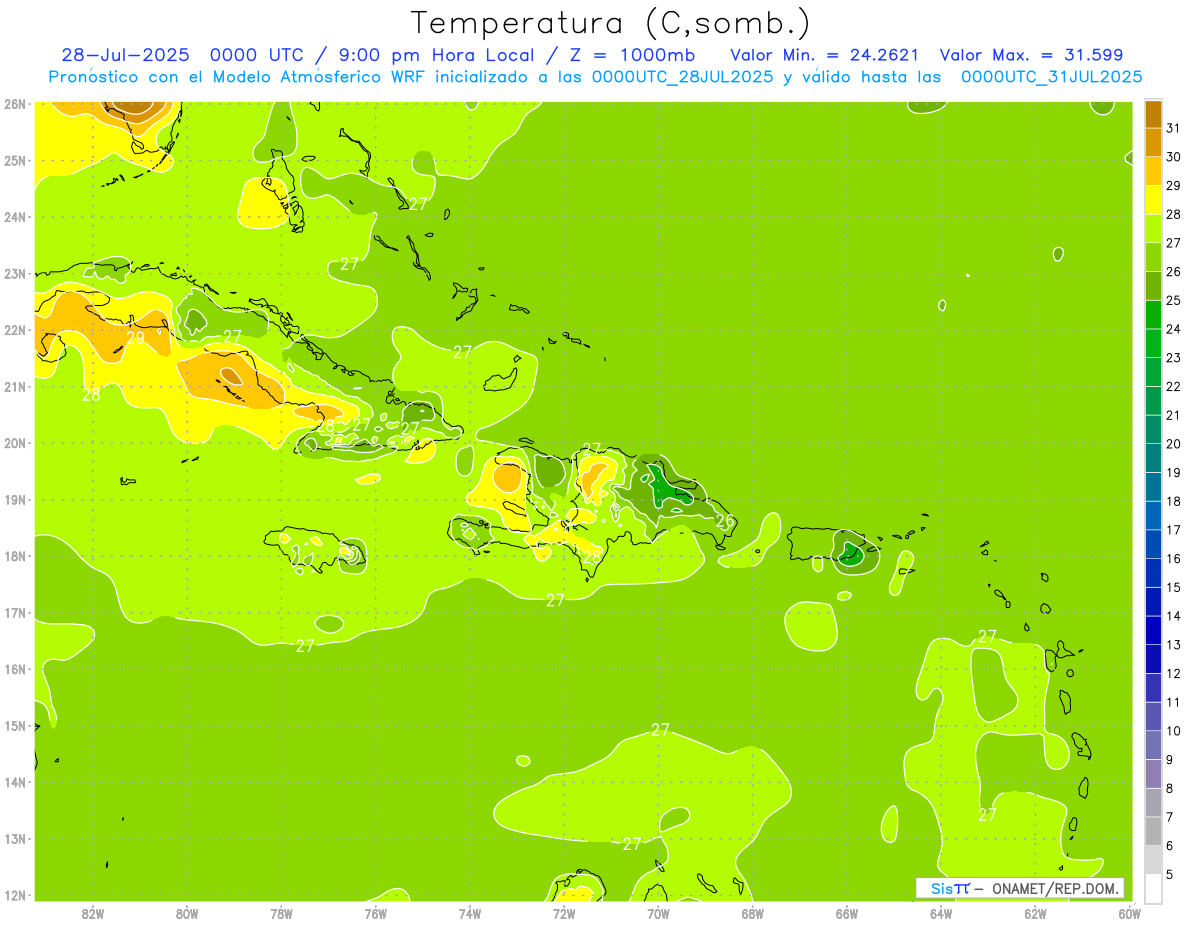Click the lime swatch between 27 and 28
The height and width of the screenshot is (927, 1200).
coord(1153,229)
